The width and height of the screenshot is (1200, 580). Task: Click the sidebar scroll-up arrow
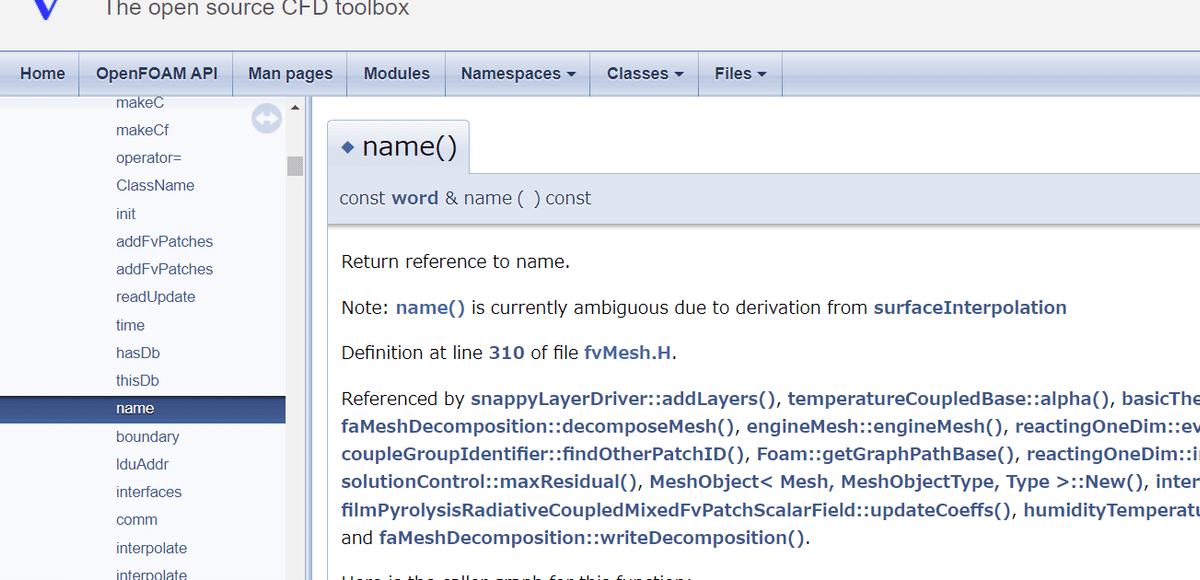coord(295,107)
